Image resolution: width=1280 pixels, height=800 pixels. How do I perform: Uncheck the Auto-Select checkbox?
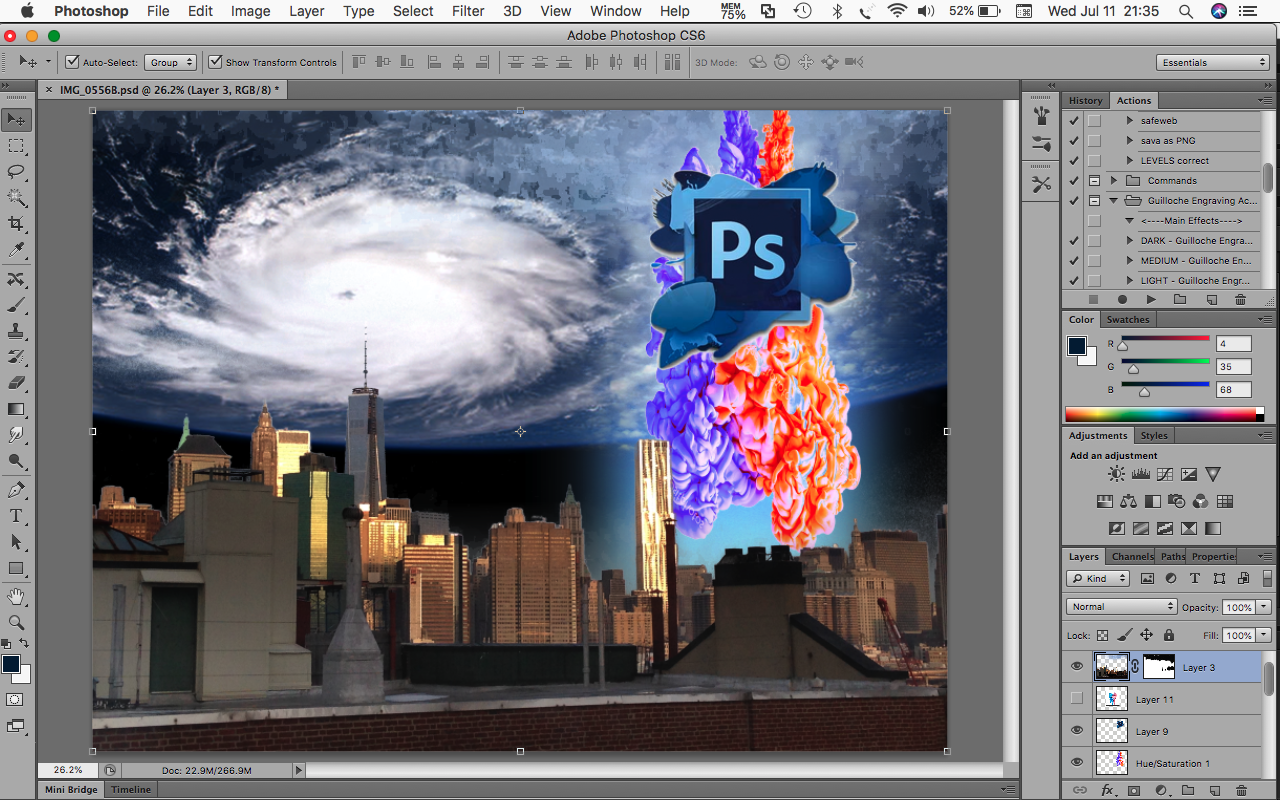(72, 62)
